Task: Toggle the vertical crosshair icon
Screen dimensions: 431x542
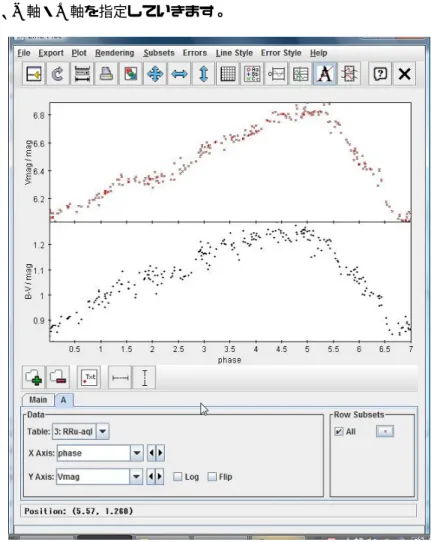Action: tap(300, 74)
